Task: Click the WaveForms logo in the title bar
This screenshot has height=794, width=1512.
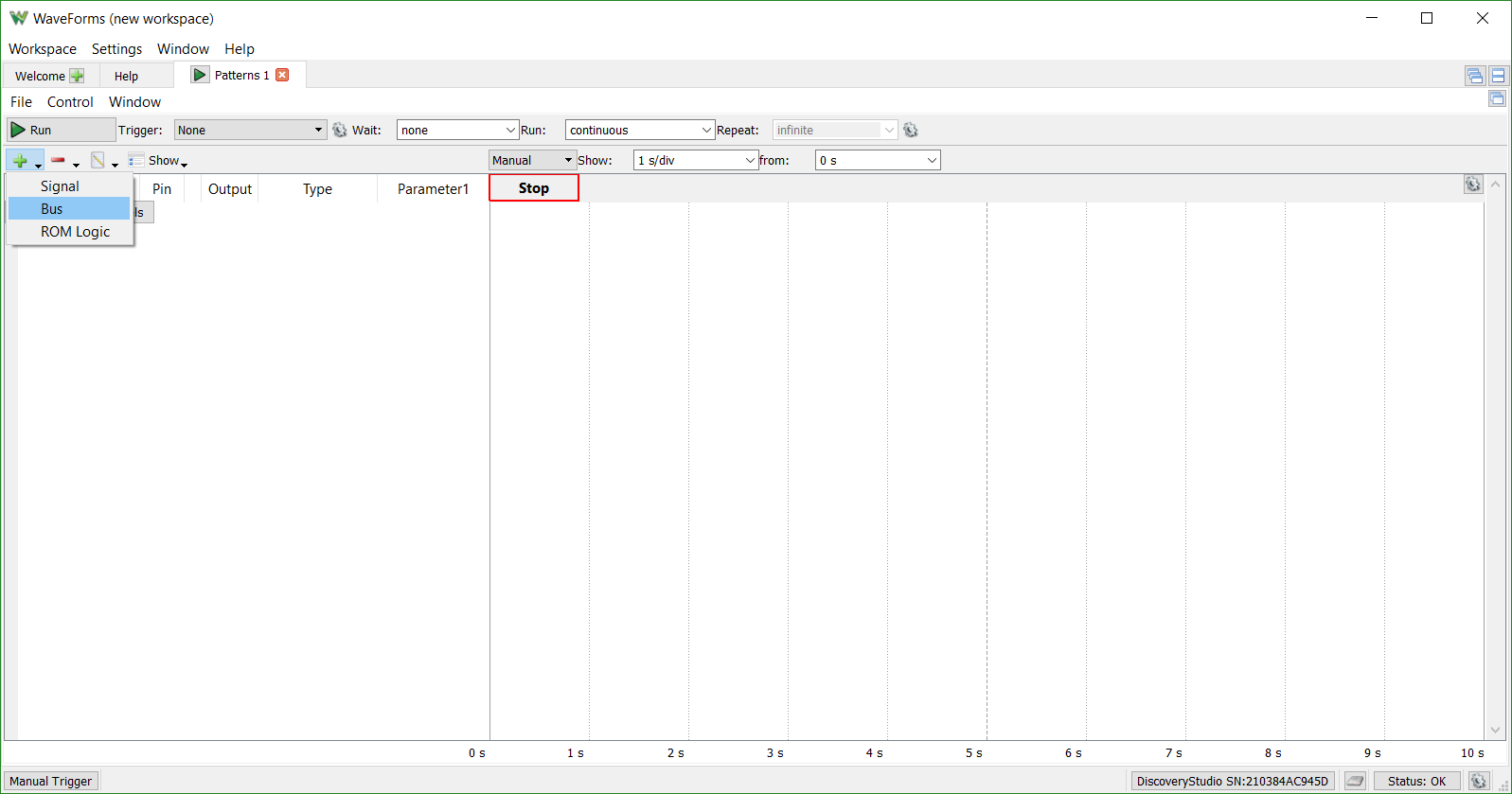Action: 18,18
